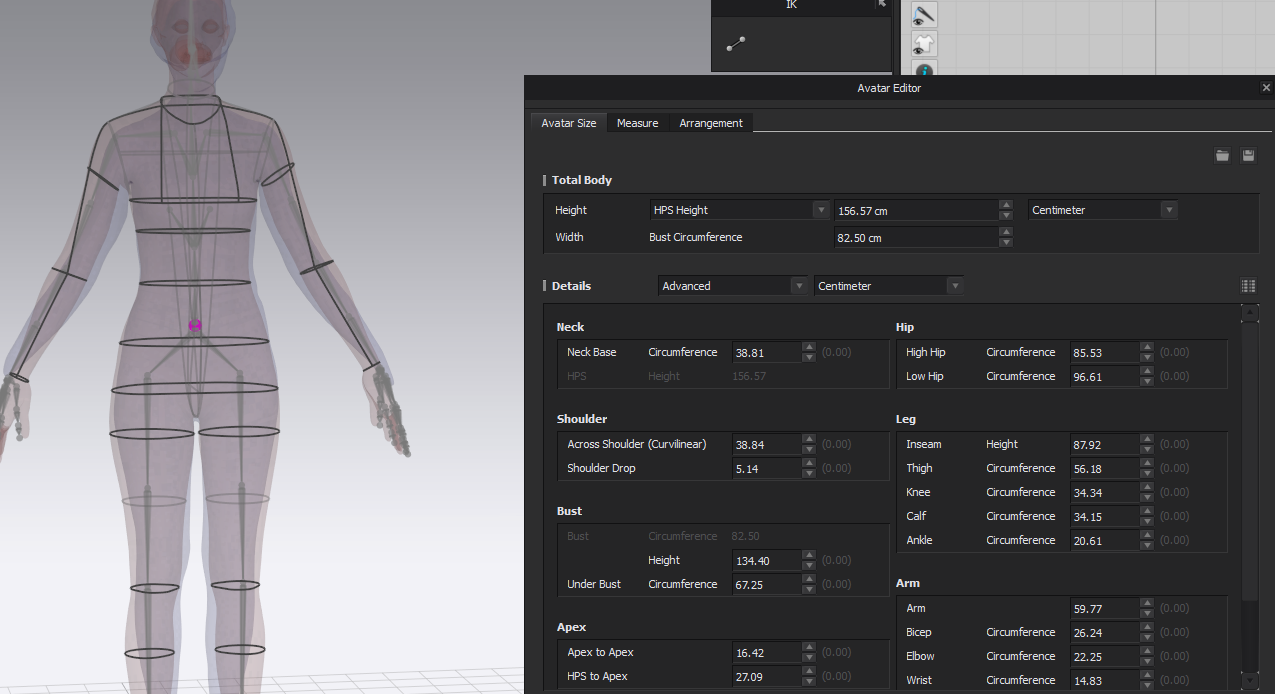
Task: Open the Details Centimeter unit dropdown
Action: (x=889, y=286)
